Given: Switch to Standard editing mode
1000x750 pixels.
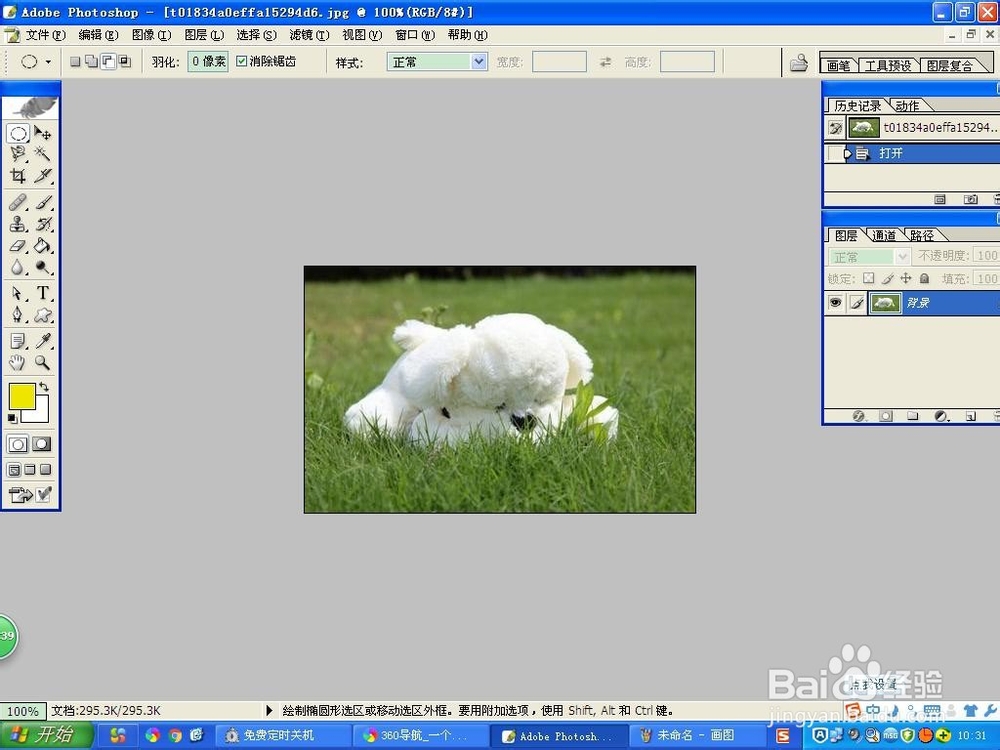Looking at the screenshot, I should (17, 444).
